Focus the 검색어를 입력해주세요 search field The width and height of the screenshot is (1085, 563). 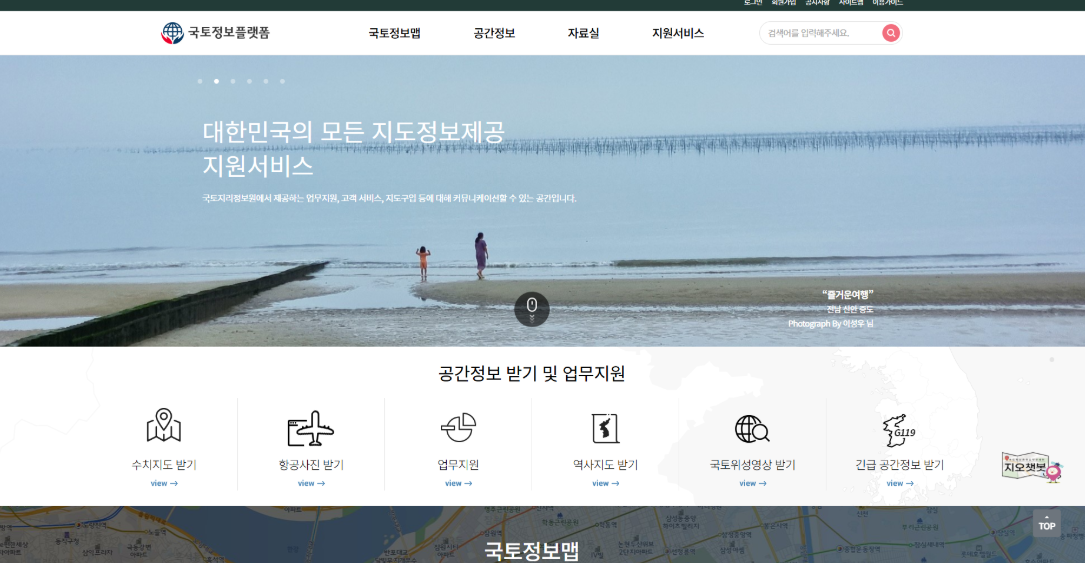click(x=817, y=33)
